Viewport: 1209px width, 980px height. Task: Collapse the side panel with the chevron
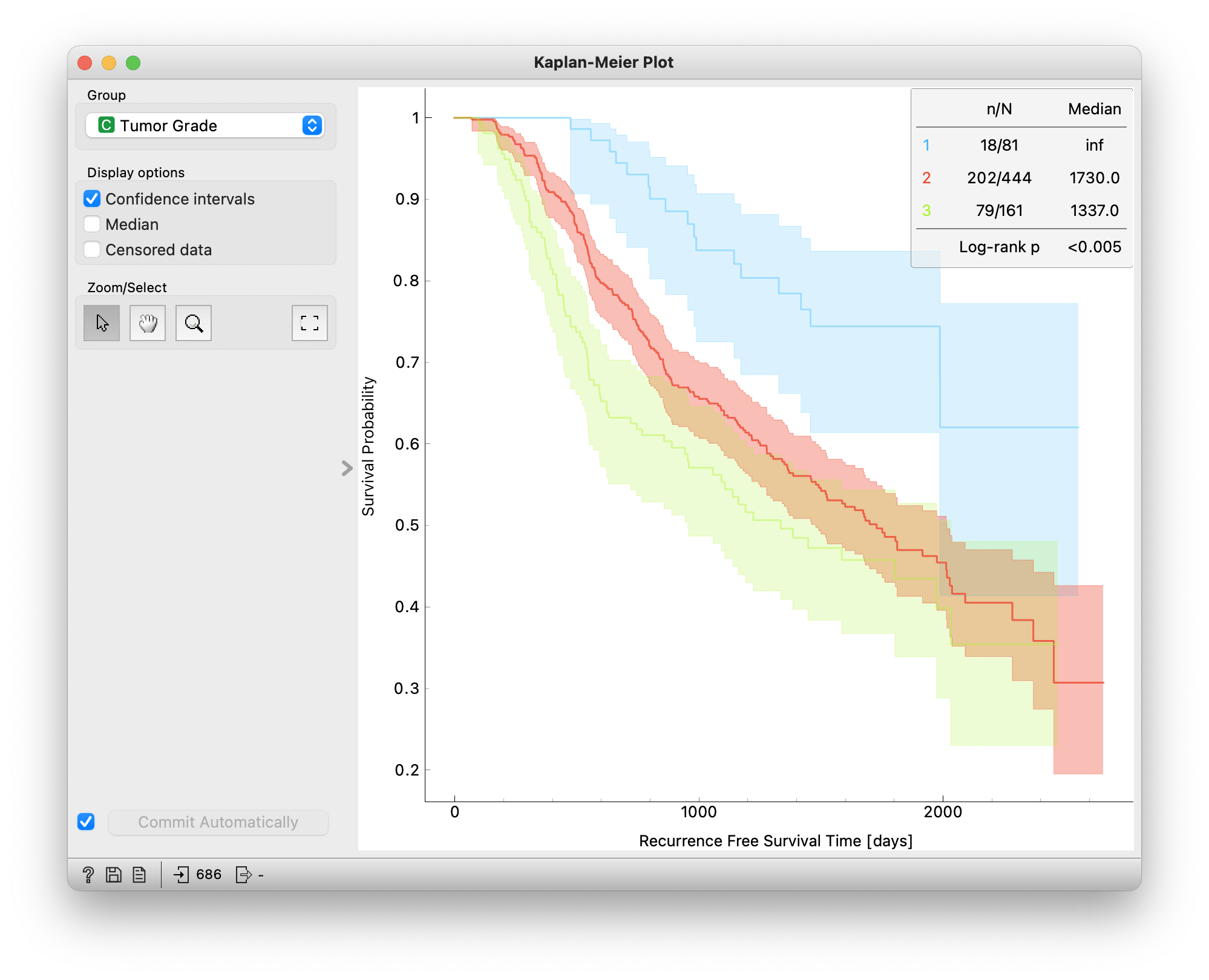tap(347, 468)
